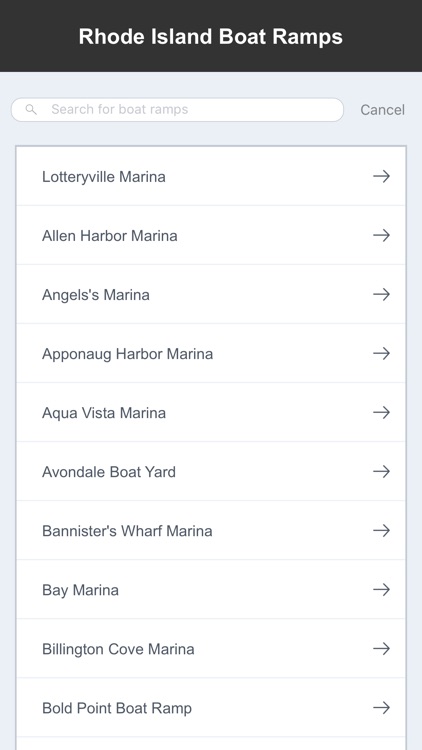
Task: Focus the Search for boat ramps field
Action: tap(177, 110)
